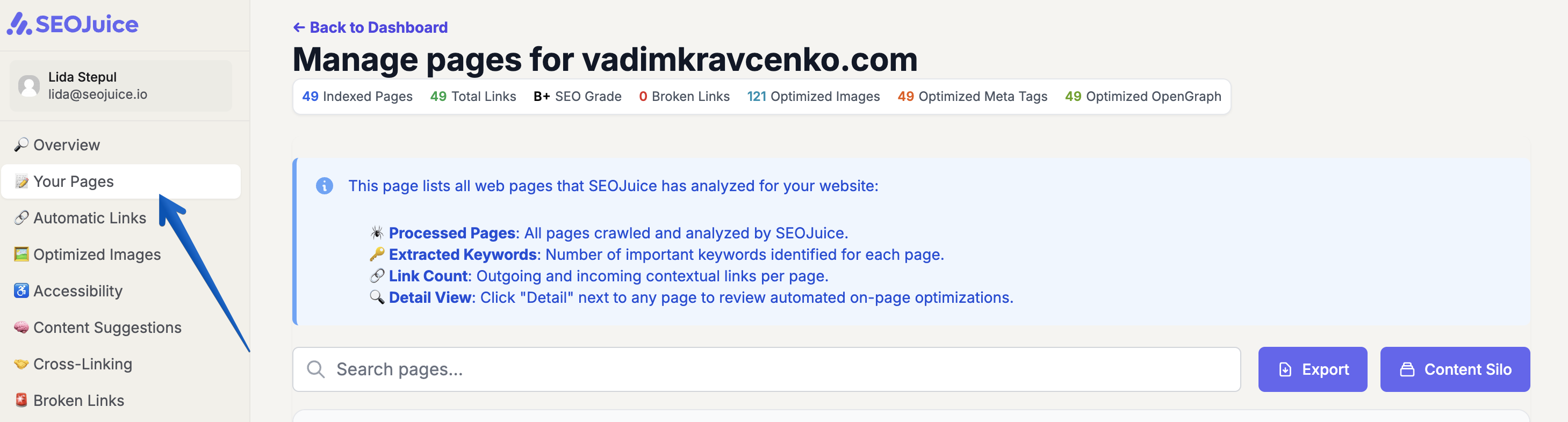Open Optimized Images via the picture icon

[x=22, y=254]
